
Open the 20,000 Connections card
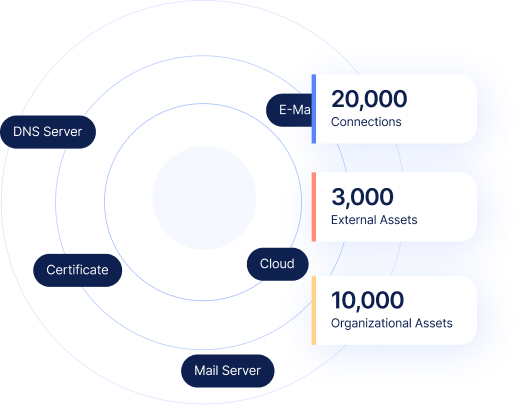394,109
